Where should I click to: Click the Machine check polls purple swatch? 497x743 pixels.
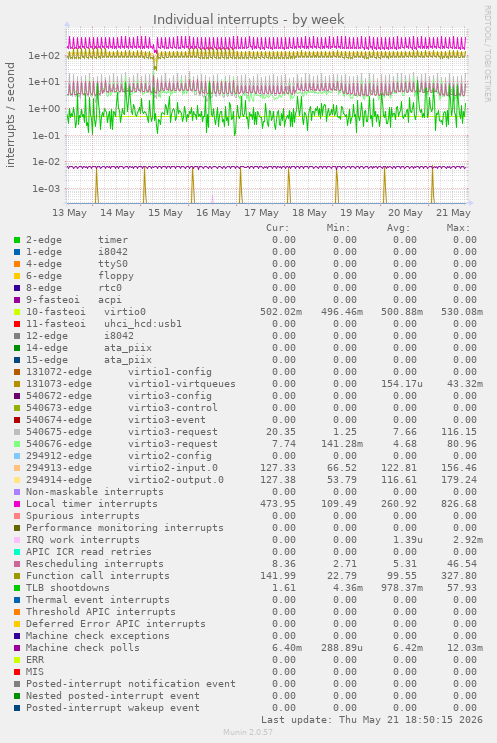pyautogui.click(x=17, y=648)
